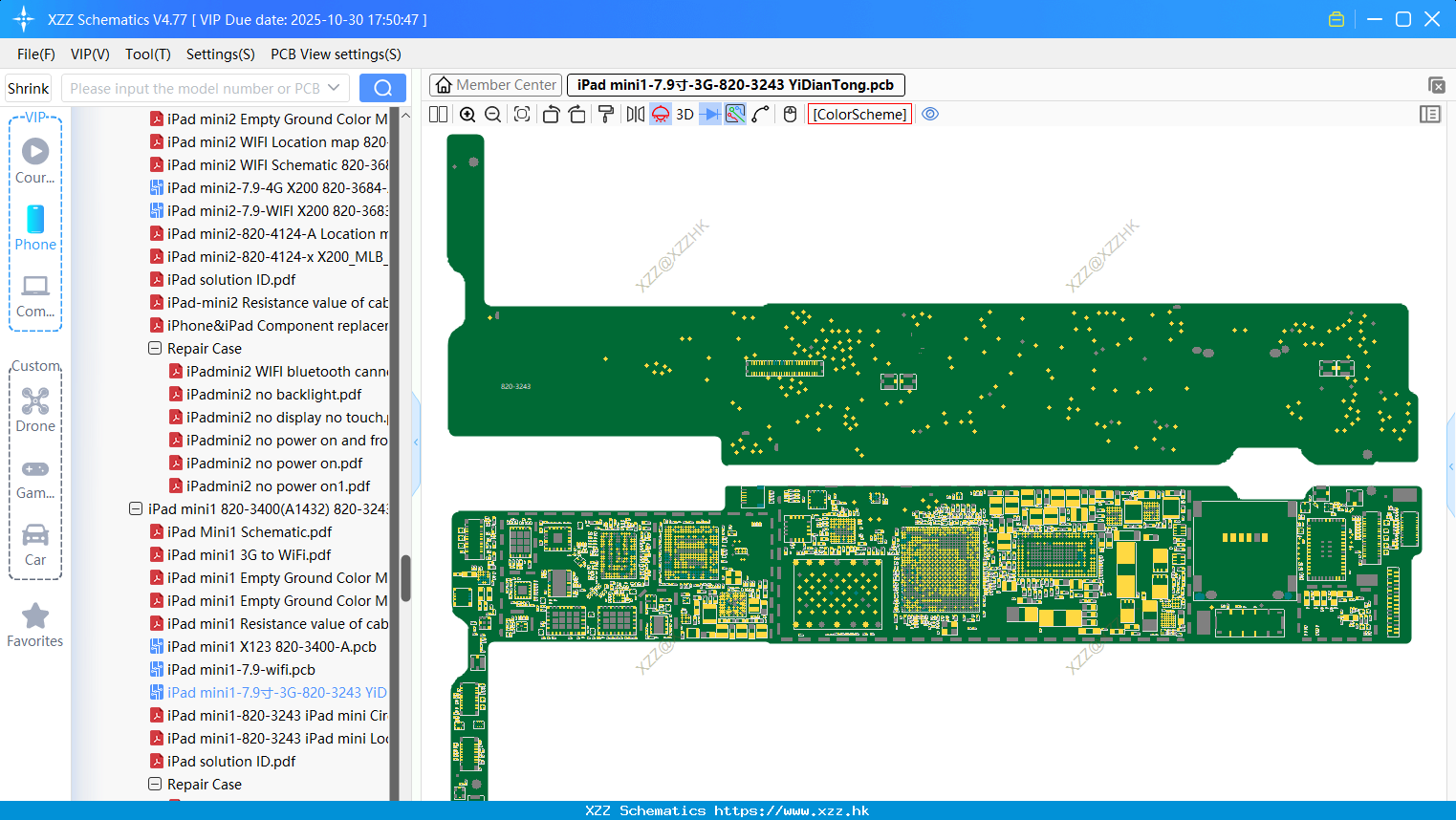Click the XZZ website link in status bar

[792, 810]
